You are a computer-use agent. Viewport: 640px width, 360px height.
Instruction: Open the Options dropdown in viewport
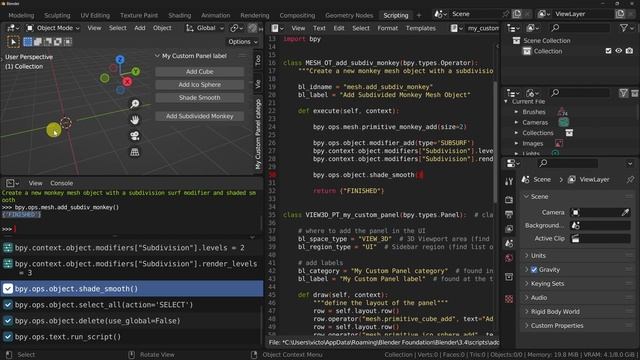(x=243, y=42)
